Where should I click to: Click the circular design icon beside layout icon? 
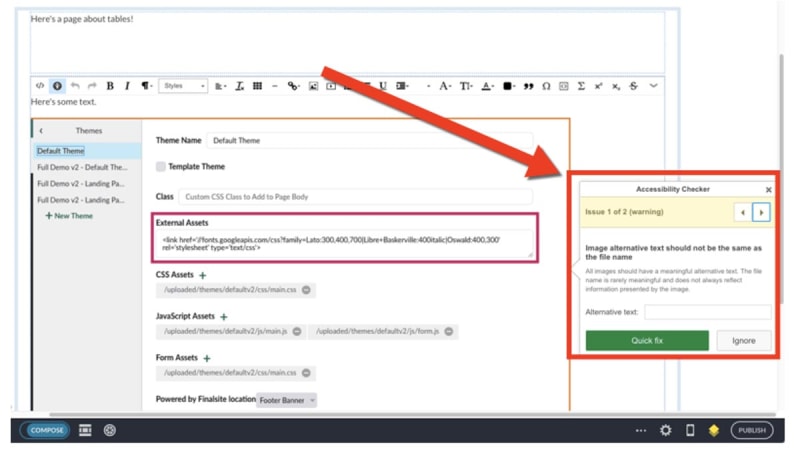109,430
